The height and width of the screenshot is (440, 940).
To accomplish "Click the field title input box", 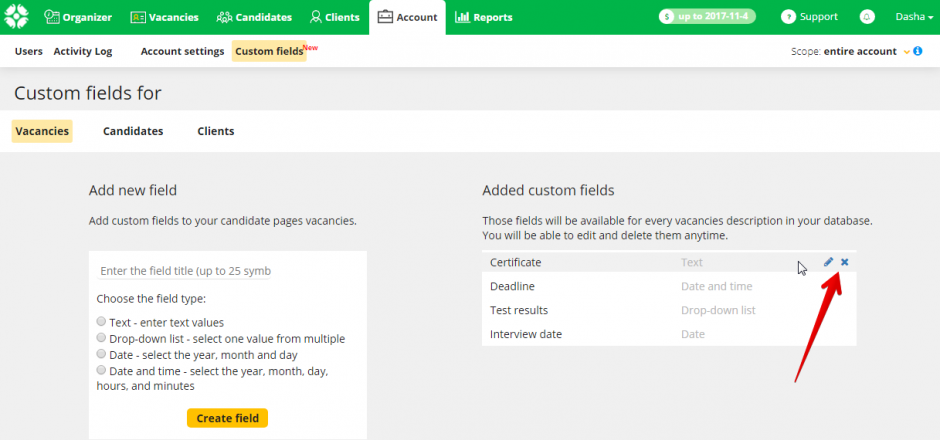I will [x=227, y=271].
